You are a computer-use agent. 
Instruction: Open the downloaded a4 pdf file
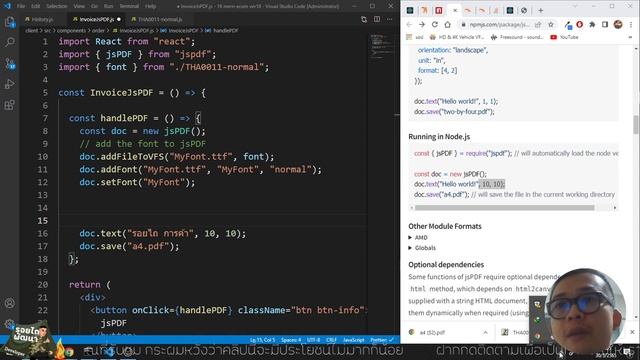pyautogui.click(x=432, y=332)
